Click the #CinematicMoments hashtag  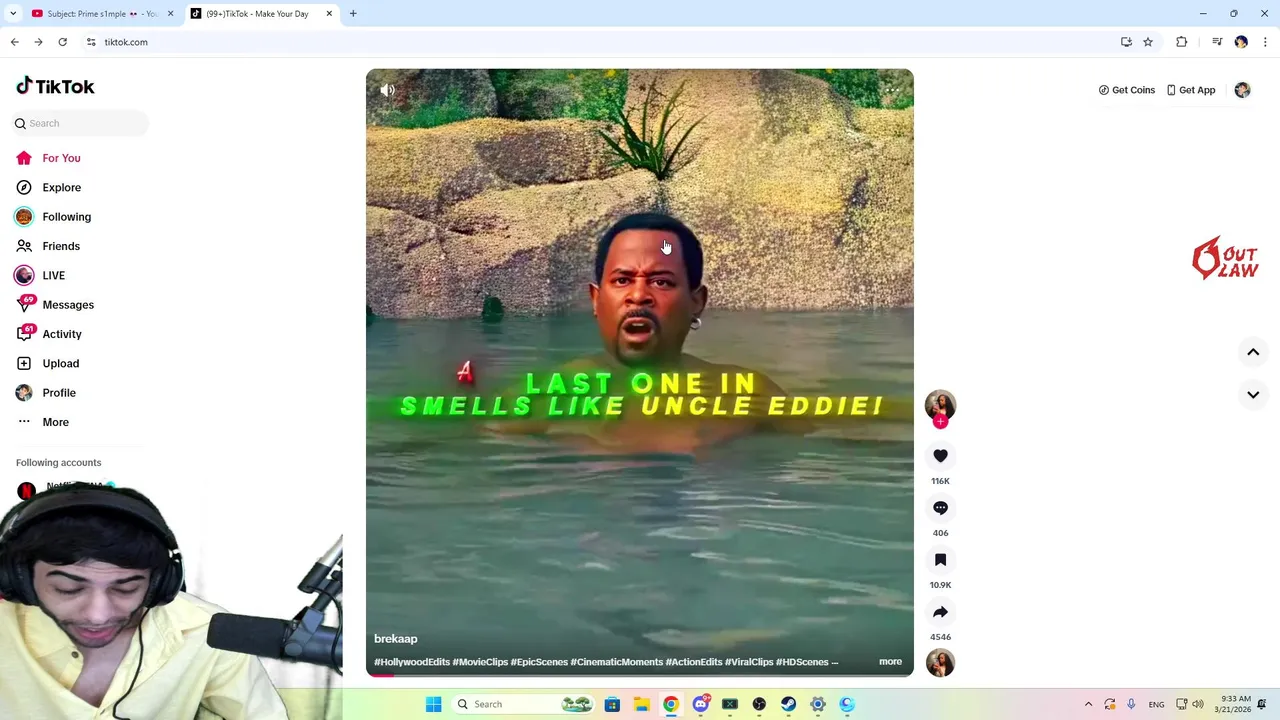click(x=616, y=662)
